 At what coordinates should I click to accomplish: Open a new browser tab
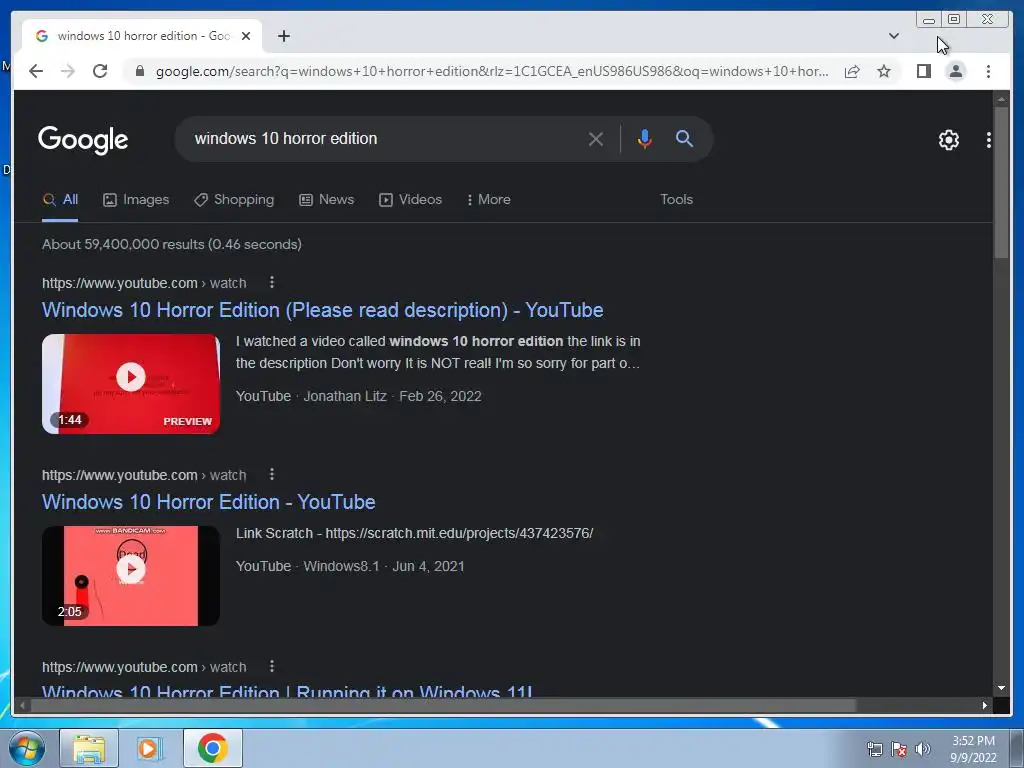[283, 36]
